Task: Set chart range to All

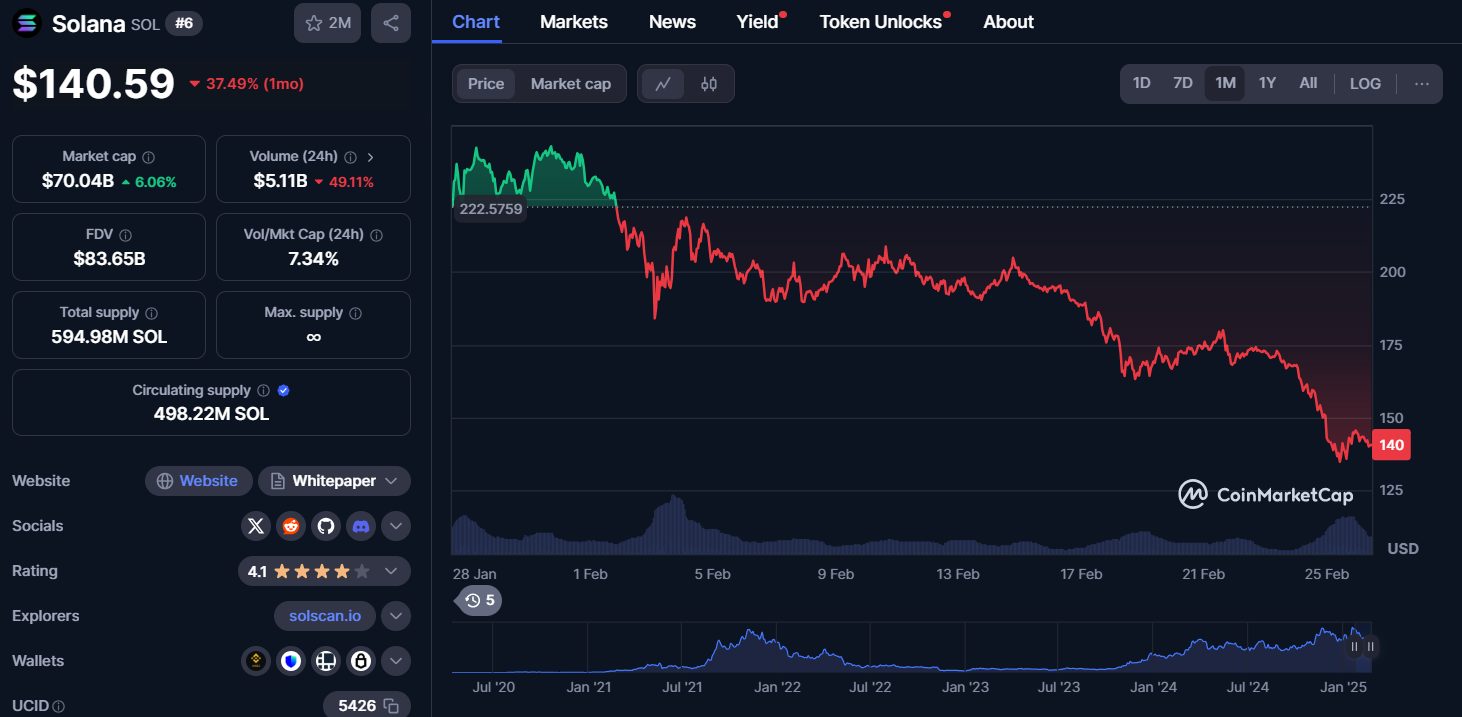Action: tap(1308, 84)
